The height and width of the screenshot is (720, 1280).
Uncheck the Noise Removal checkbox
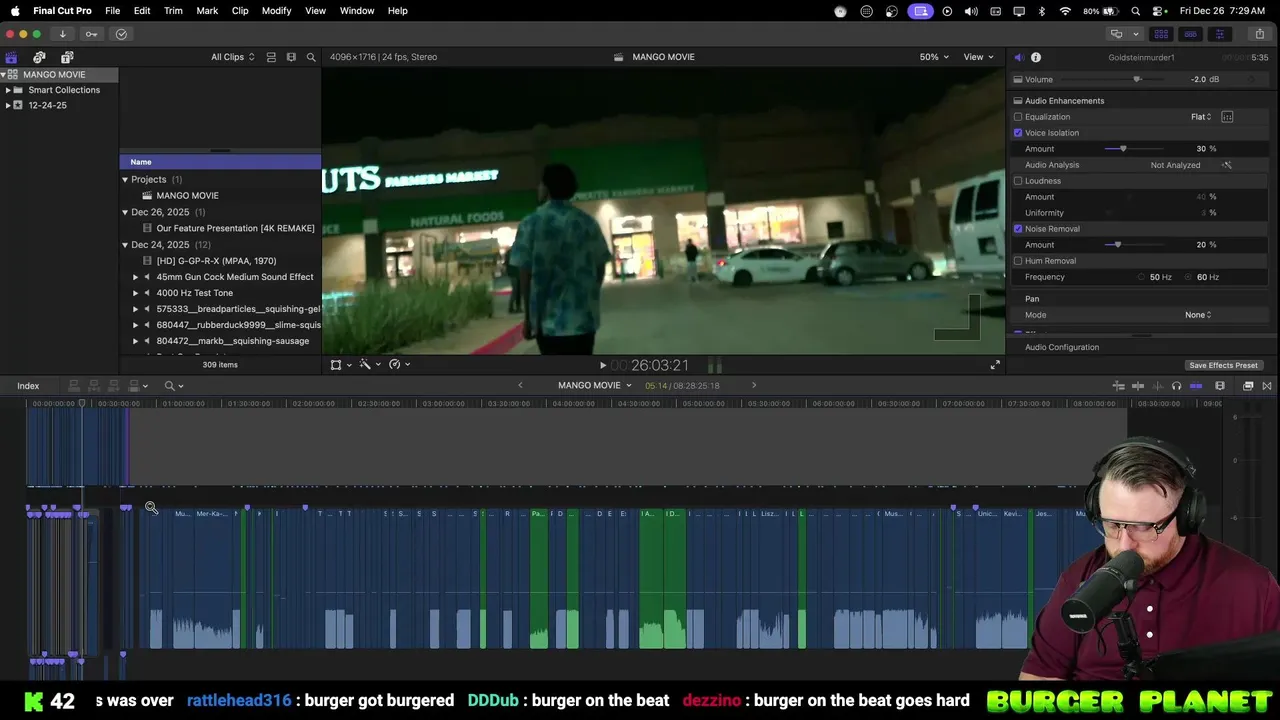(x=1018, y=229)
